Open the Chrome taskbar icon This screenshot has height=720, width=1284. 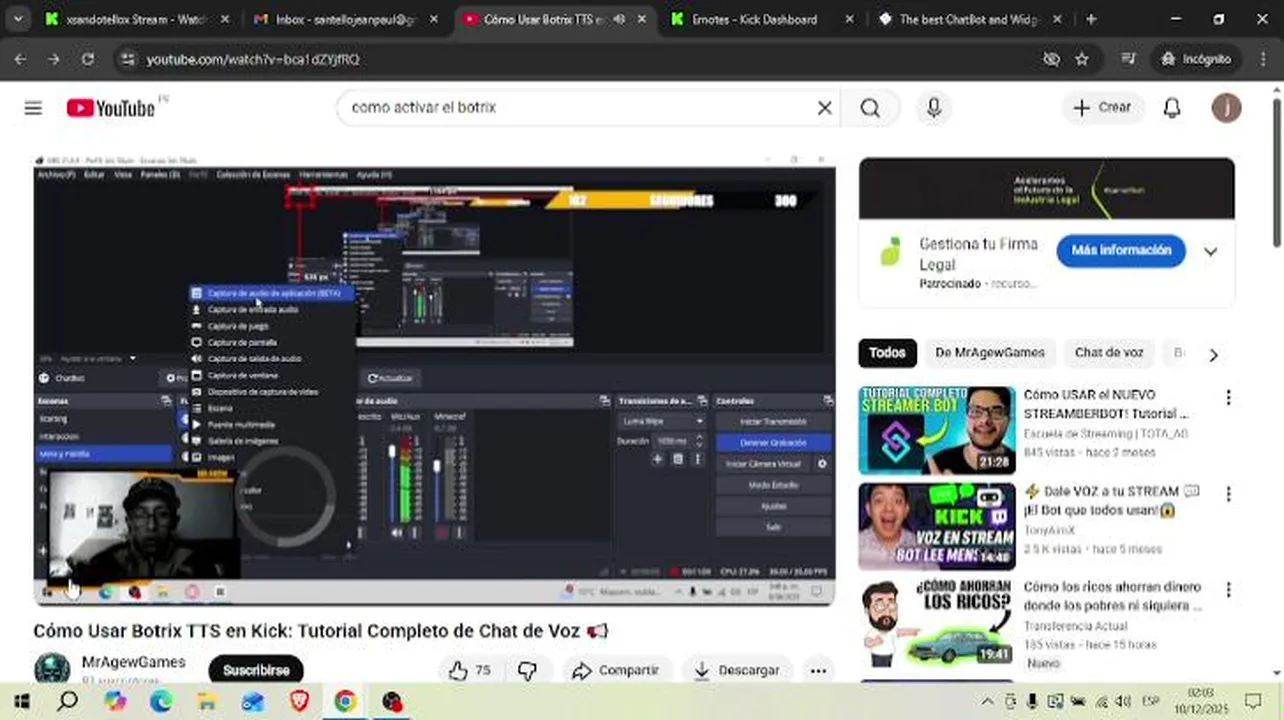coord(345,701)
